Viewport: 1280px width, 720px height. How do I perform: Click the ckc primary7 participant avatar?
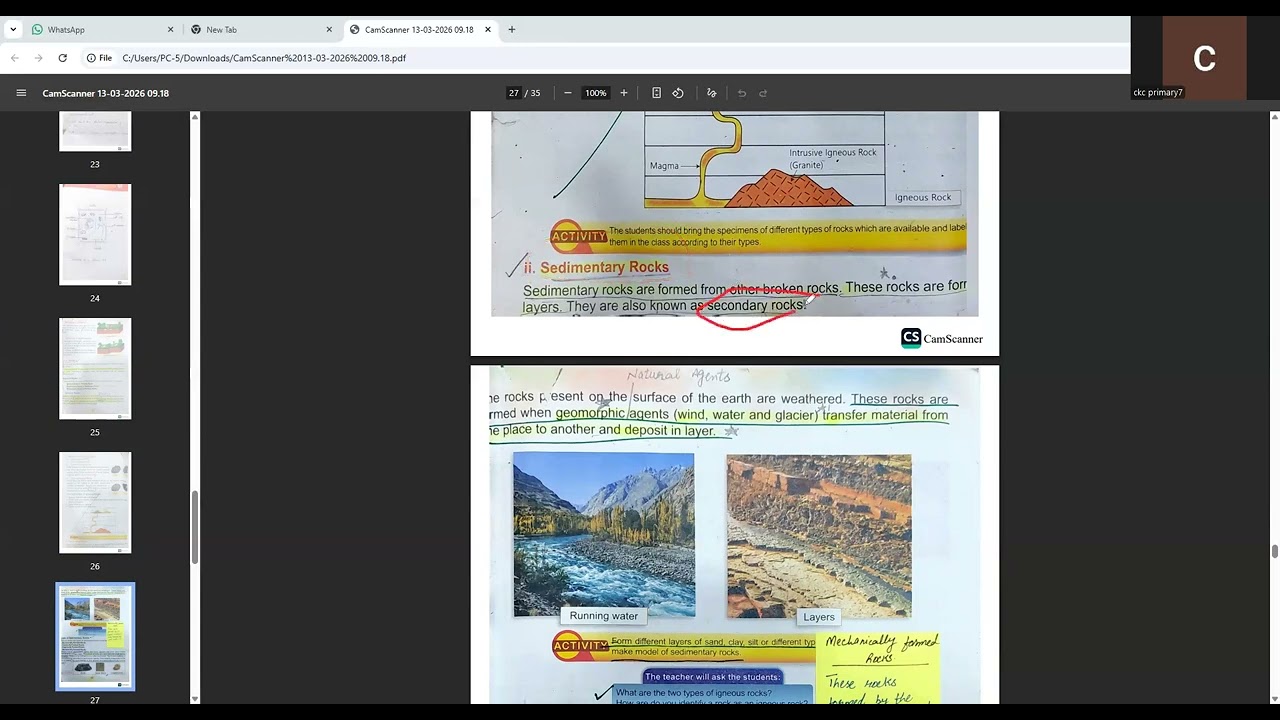click(1204, 58)
